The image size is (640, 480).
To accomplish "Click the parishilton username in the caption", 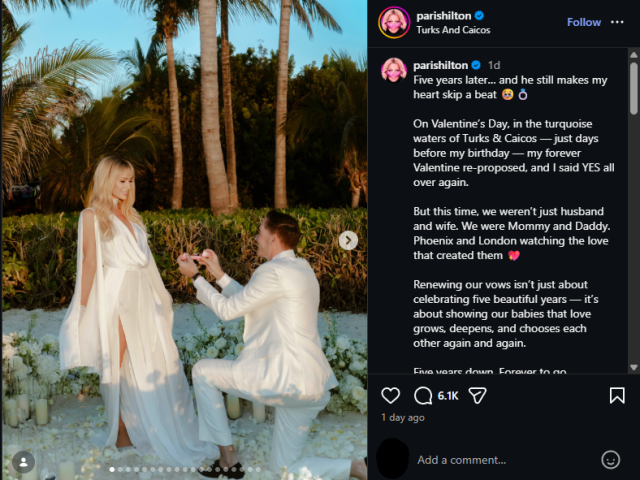I will pos(440,65).
